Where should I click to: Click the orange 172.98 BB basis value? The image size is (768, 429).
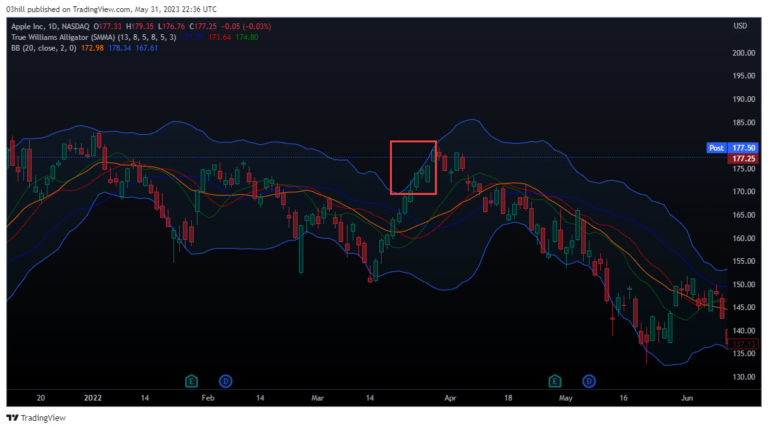[x=92, y=48]
